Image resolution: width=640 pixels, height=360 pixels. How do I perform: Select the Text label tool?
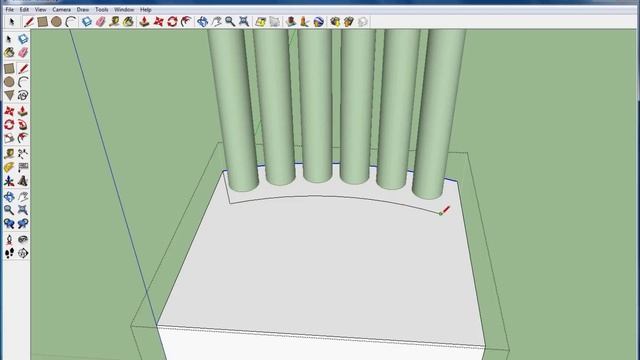(x=23, y=167)
